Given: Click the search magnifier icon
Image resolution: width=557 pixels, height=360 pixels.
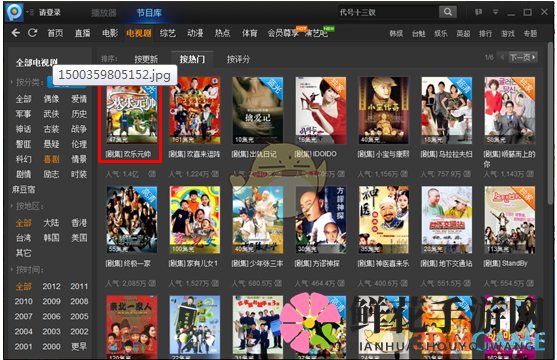Looking at the screenshot, I should pos(448,12).
